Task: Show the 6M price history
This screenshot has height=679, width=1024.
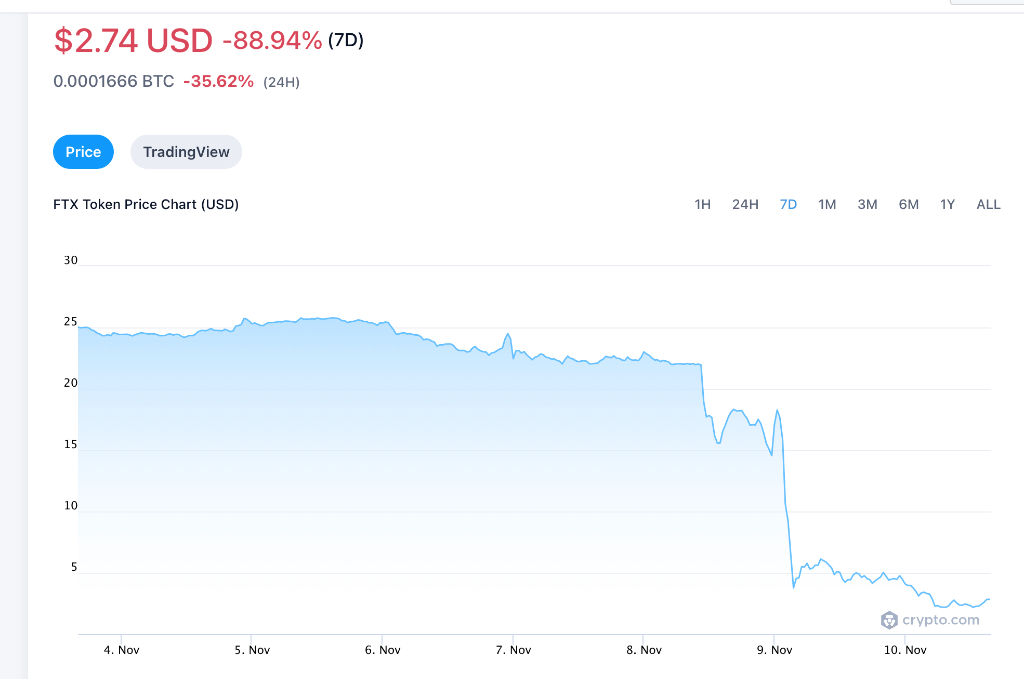Action: pyautogui.click(x=908, y=204)
